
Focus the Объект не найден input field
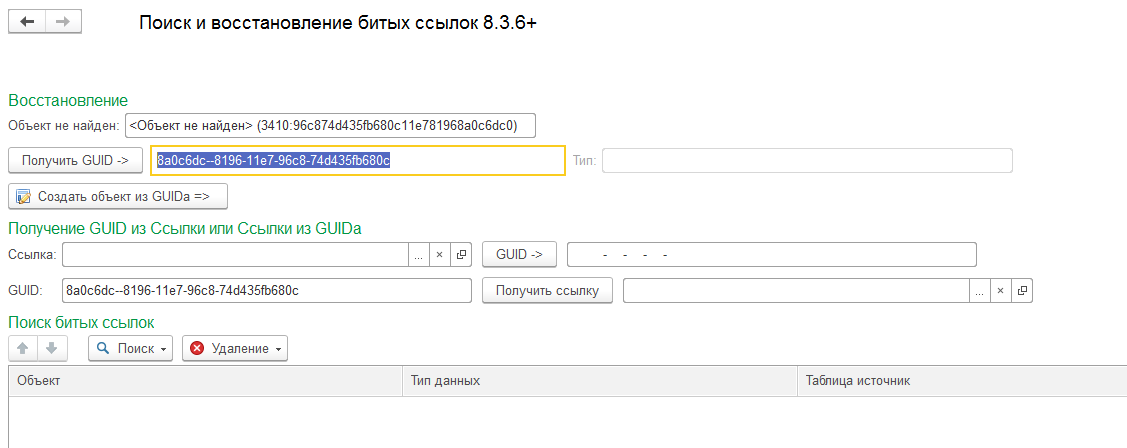click(330, 125)
